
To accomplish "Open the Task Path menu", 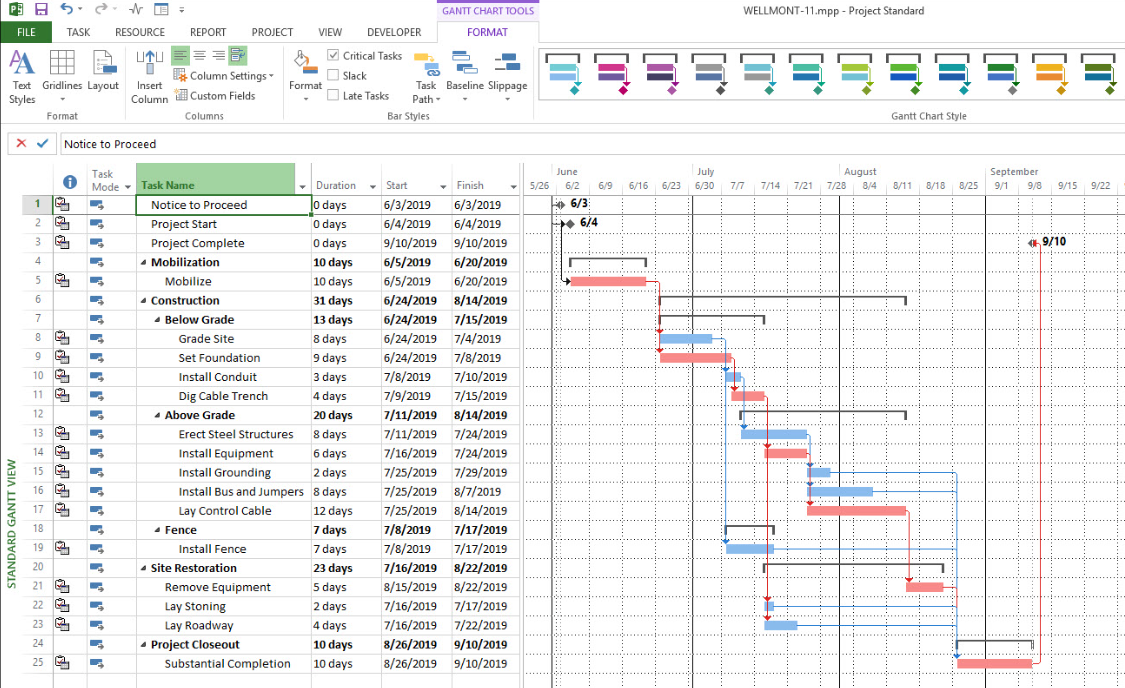I will point(426,77).
